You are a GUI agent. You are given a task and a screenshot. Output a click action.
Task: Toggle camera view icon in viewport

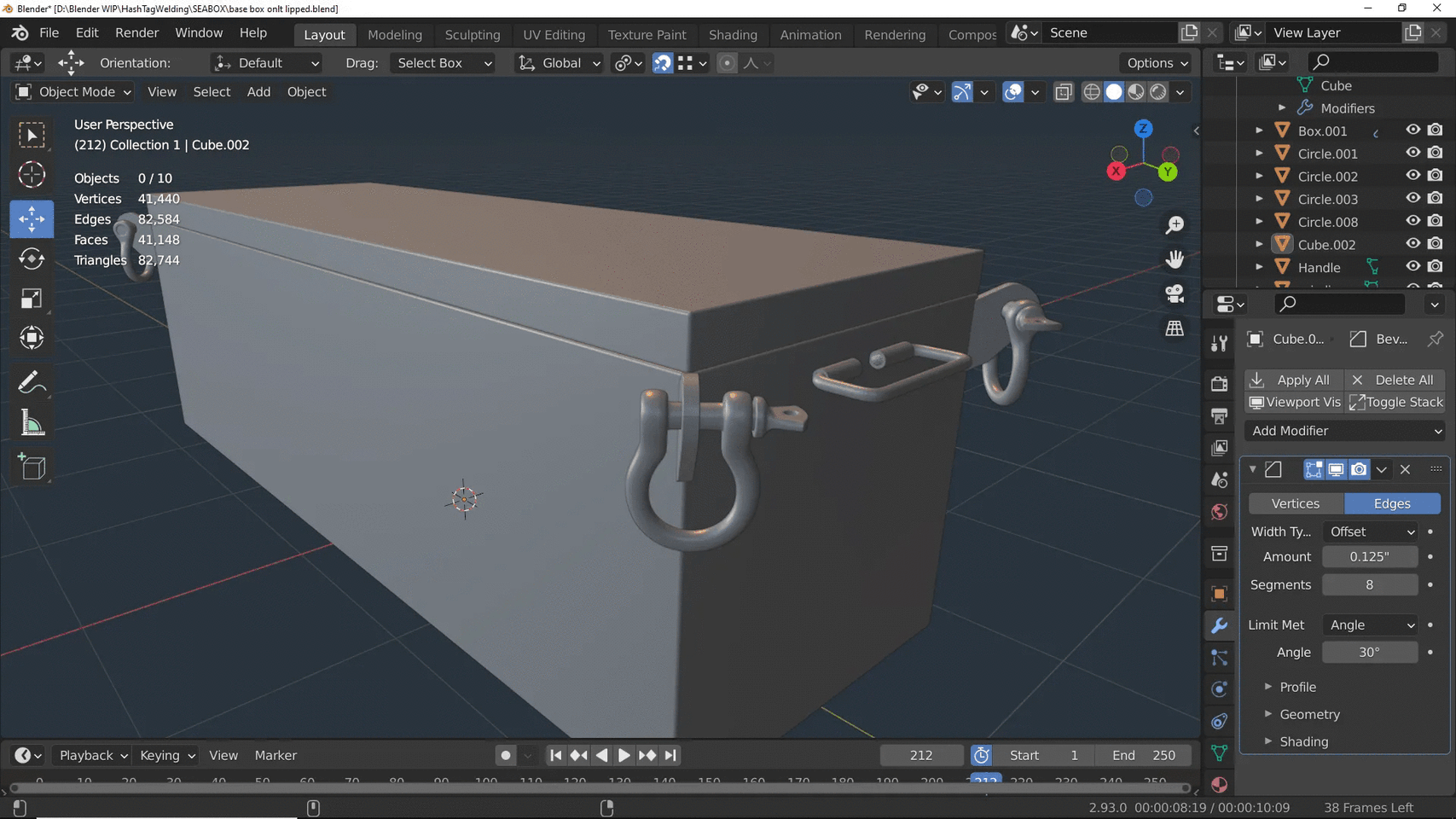tap(1175, 293)
